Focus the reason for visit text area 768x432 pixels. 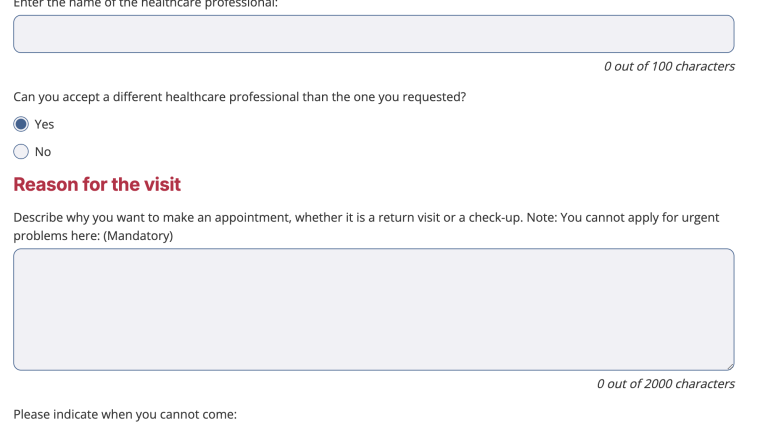tap(374, 309)
